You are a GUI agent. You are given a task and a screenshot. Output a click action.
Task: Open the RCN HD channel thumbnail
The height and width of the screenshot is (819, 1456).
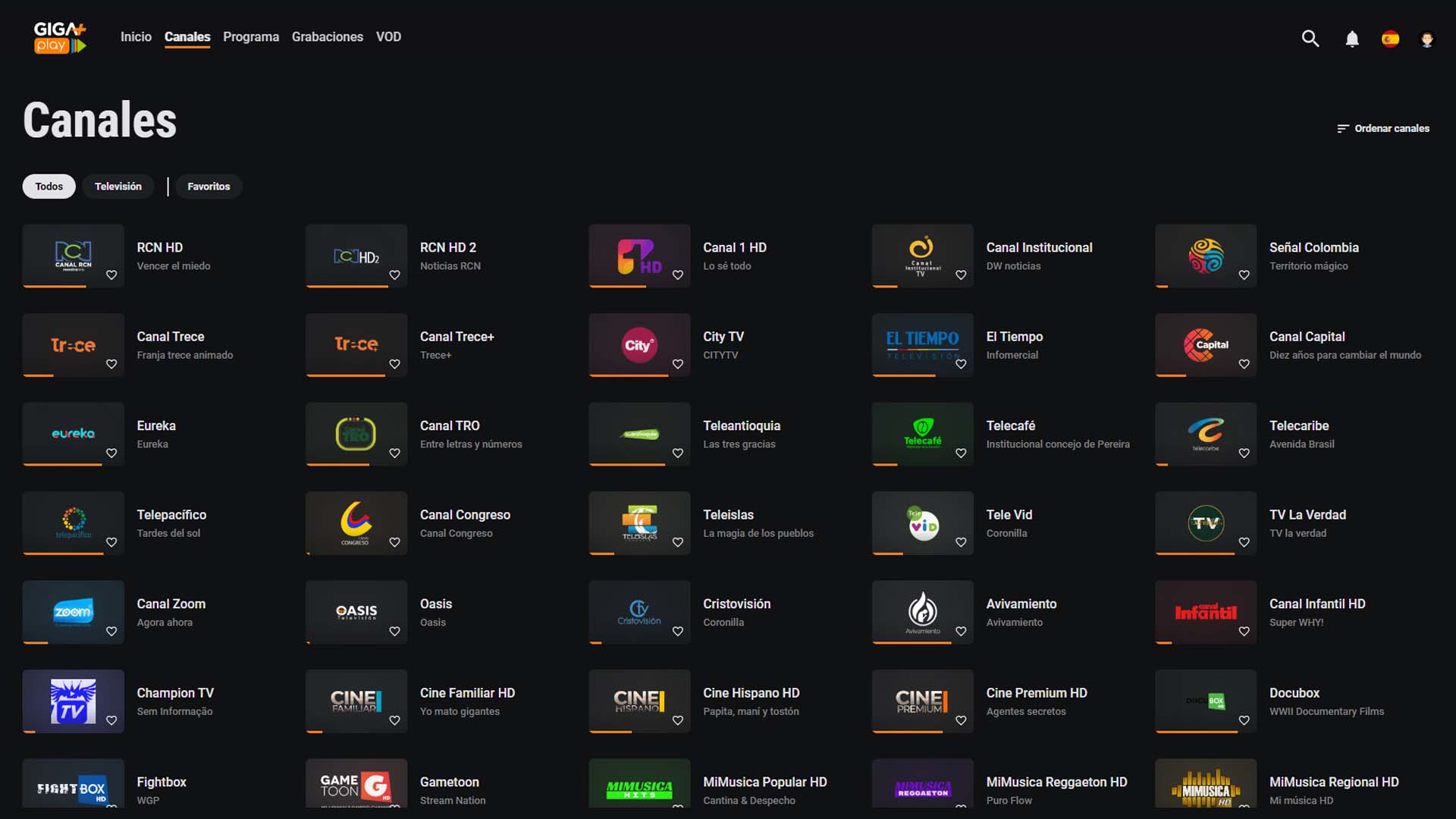(x=73, y=252)
